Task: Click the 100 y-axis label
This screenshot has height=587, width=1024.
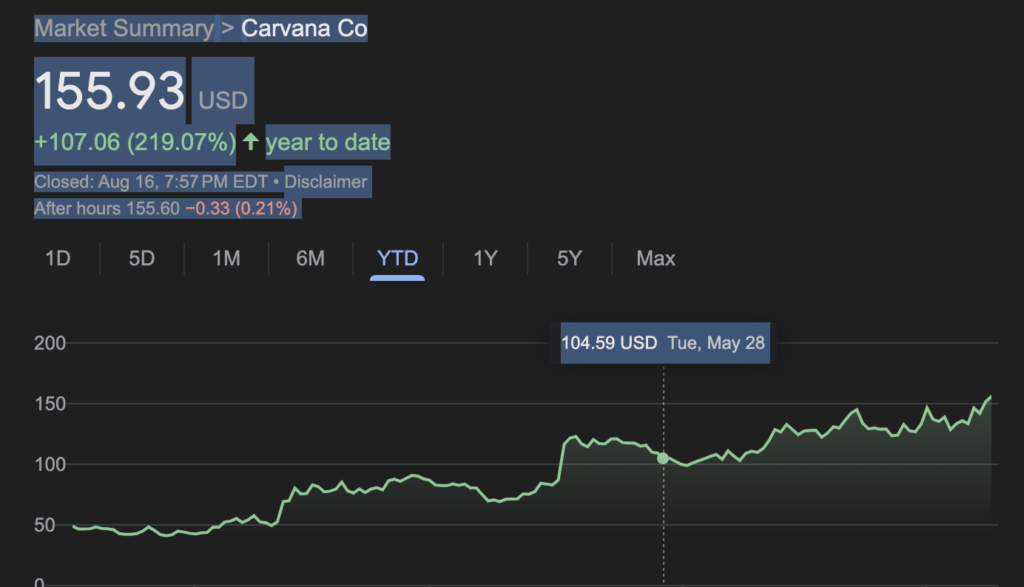Action: (50, 465)
